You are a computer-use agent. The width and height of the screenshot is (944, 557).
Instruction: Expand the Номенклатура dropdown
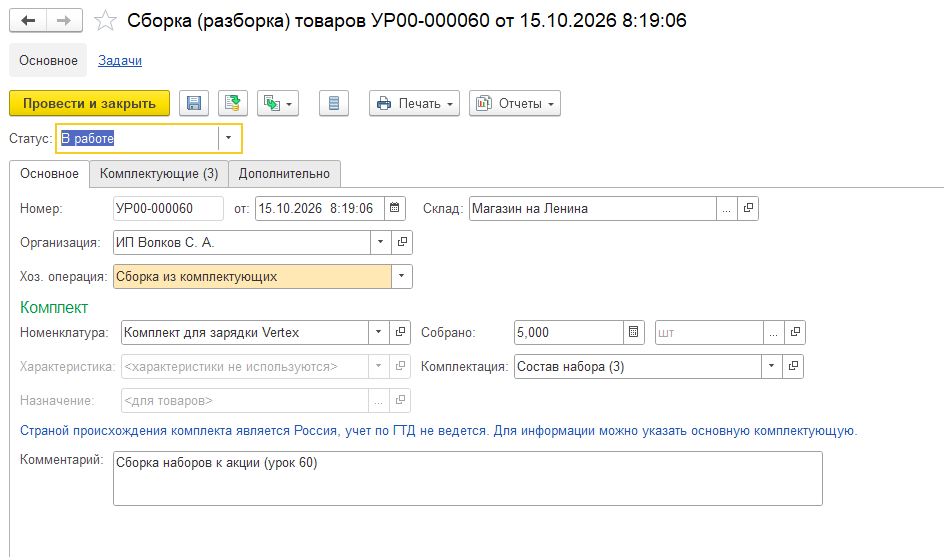pos(379,332)
